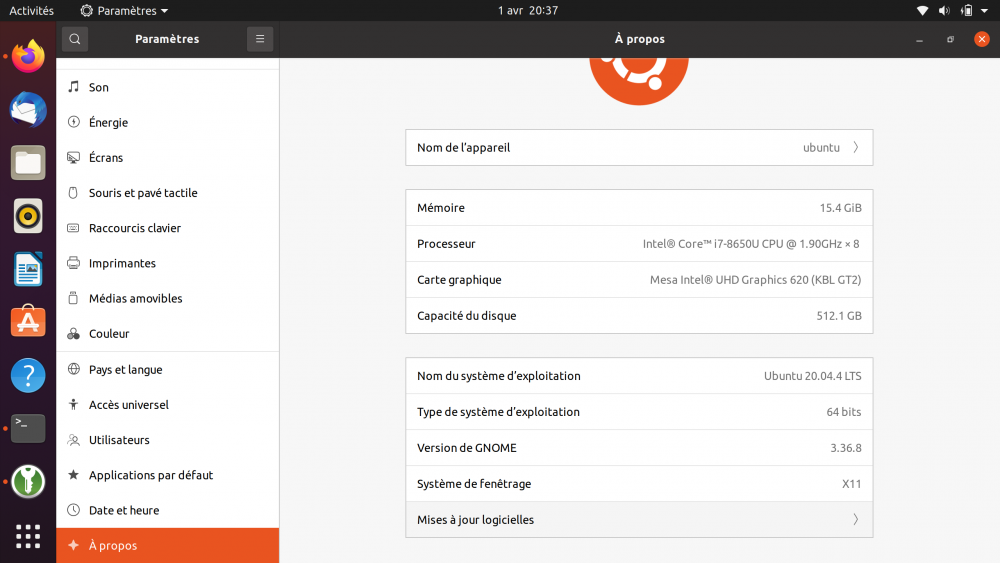The height and width of the screenshot is (563, 1000).
Task: Launch Rhythmbox music player
Action: click(28, 216)
